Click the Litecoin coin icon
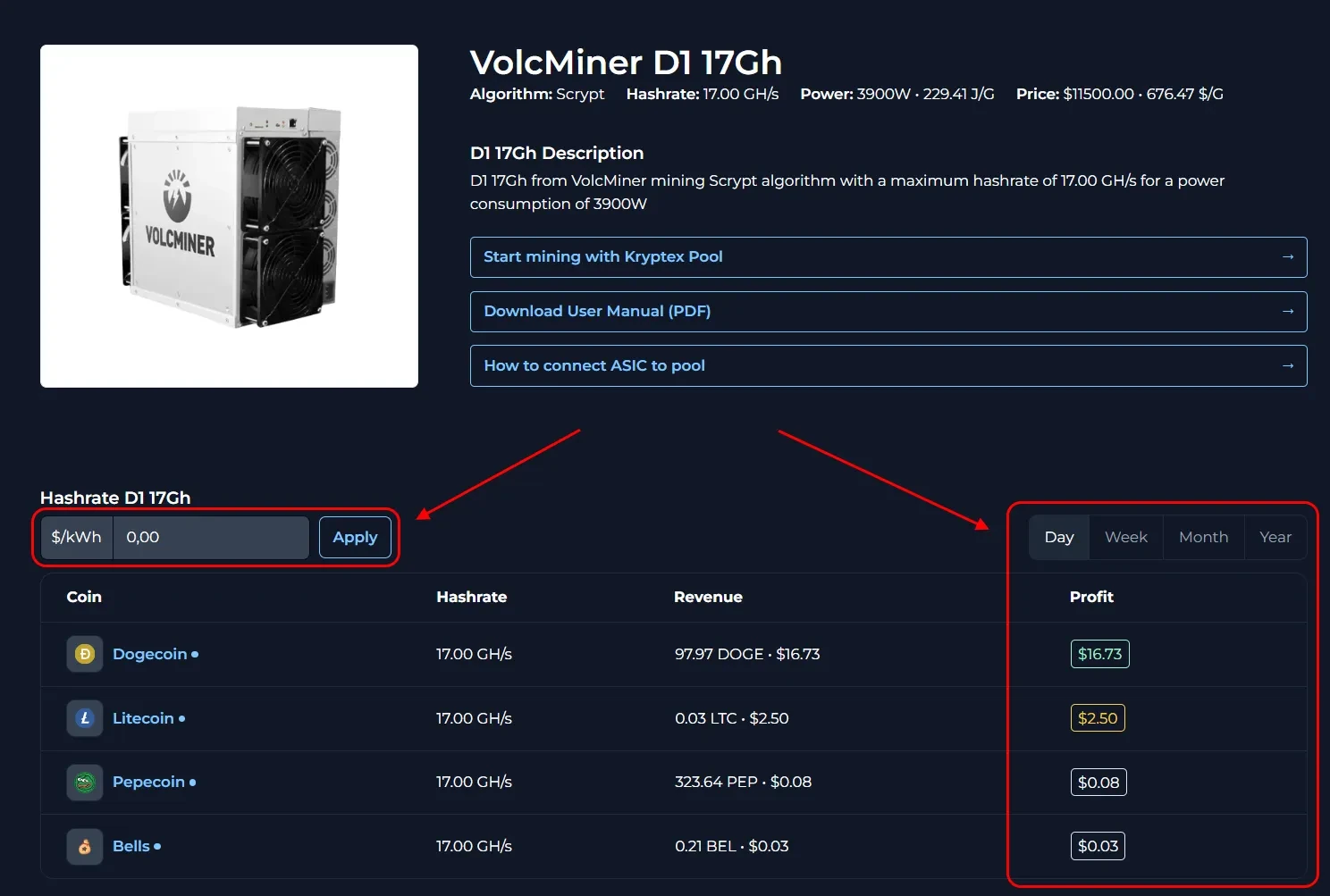Screen dimensions: 1330x896 click(x=85, y=718)
